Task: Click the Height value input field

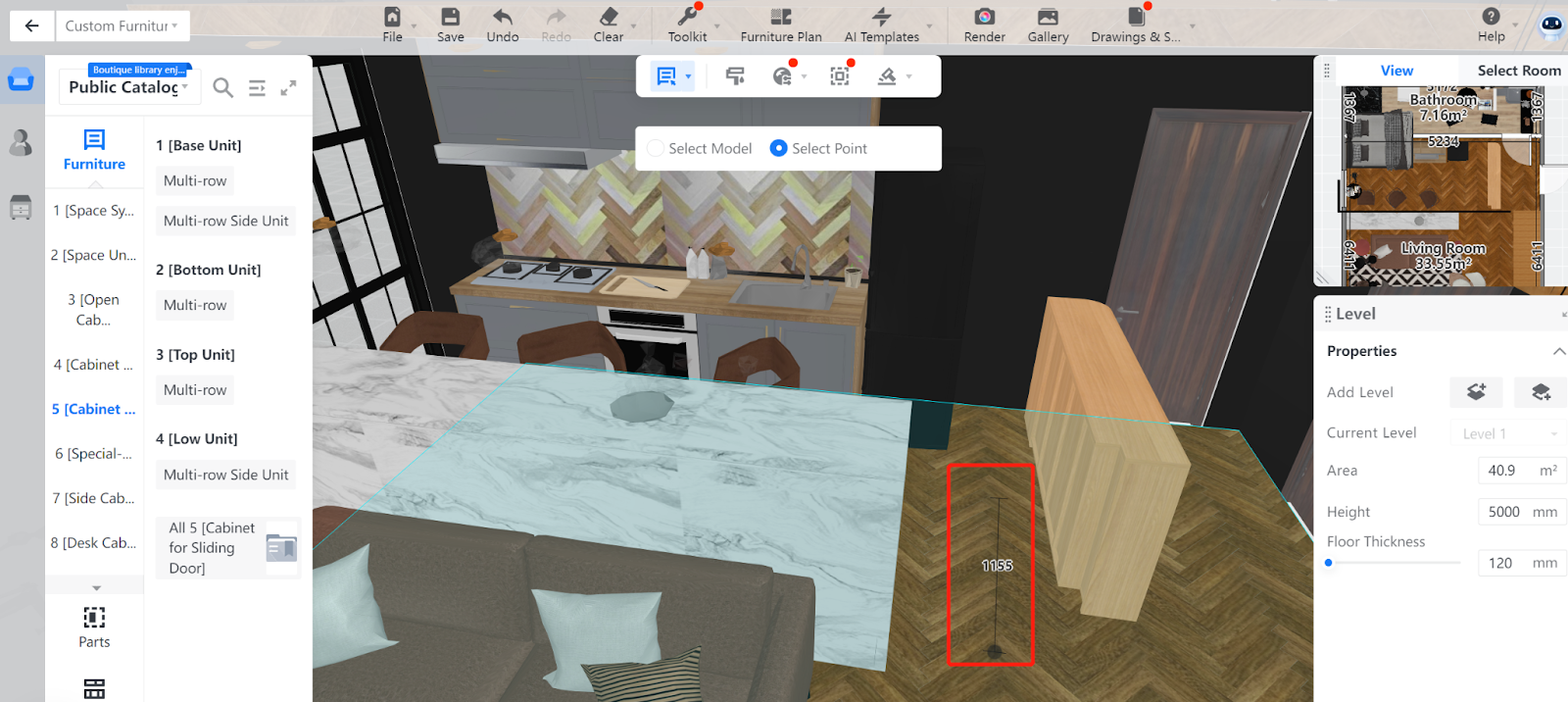Action: (1504, 512)
